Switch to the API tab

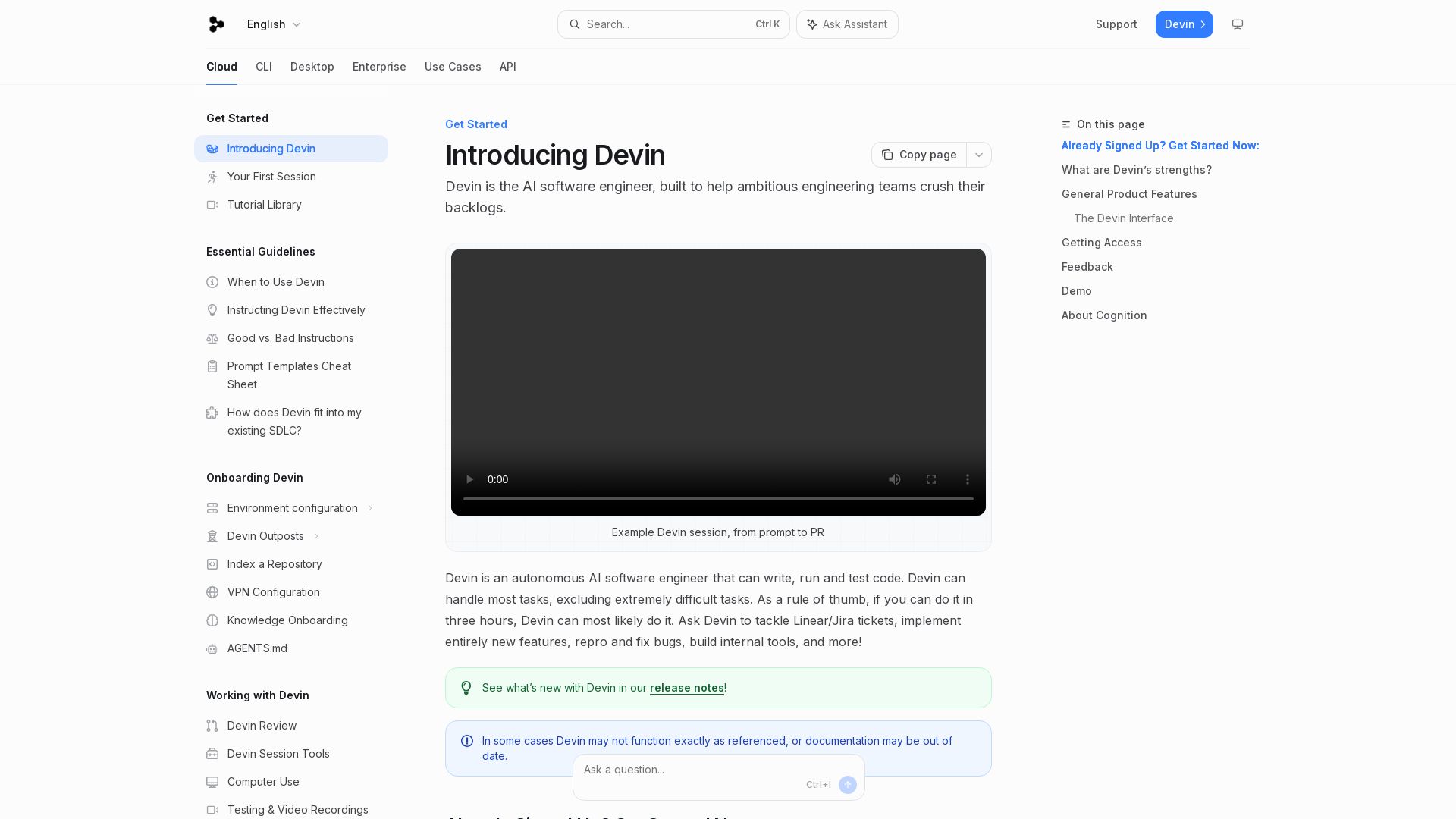[508, 67]
